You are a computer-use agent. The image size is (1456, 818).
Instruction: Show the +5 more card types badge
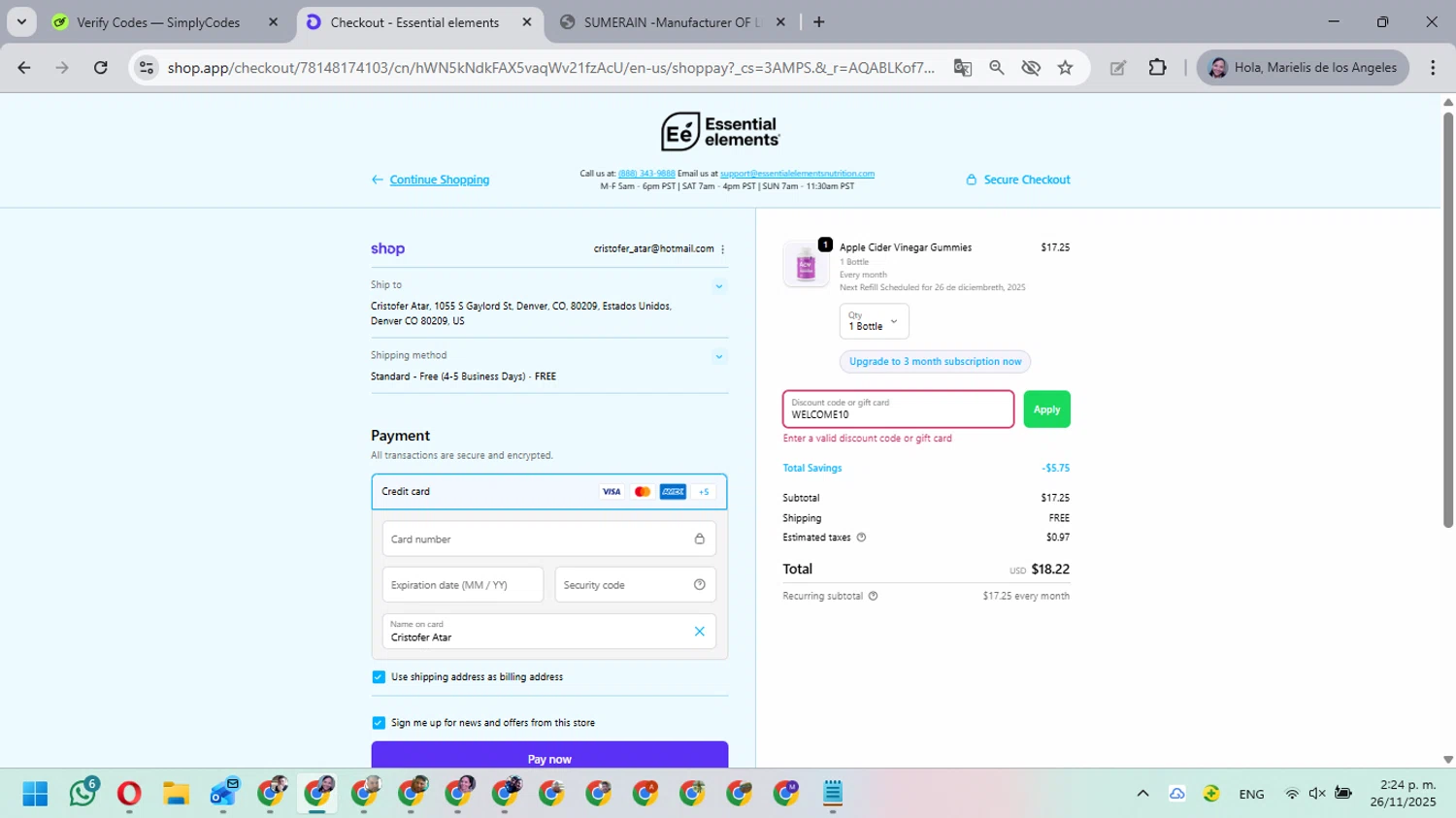tap(704, 492)
